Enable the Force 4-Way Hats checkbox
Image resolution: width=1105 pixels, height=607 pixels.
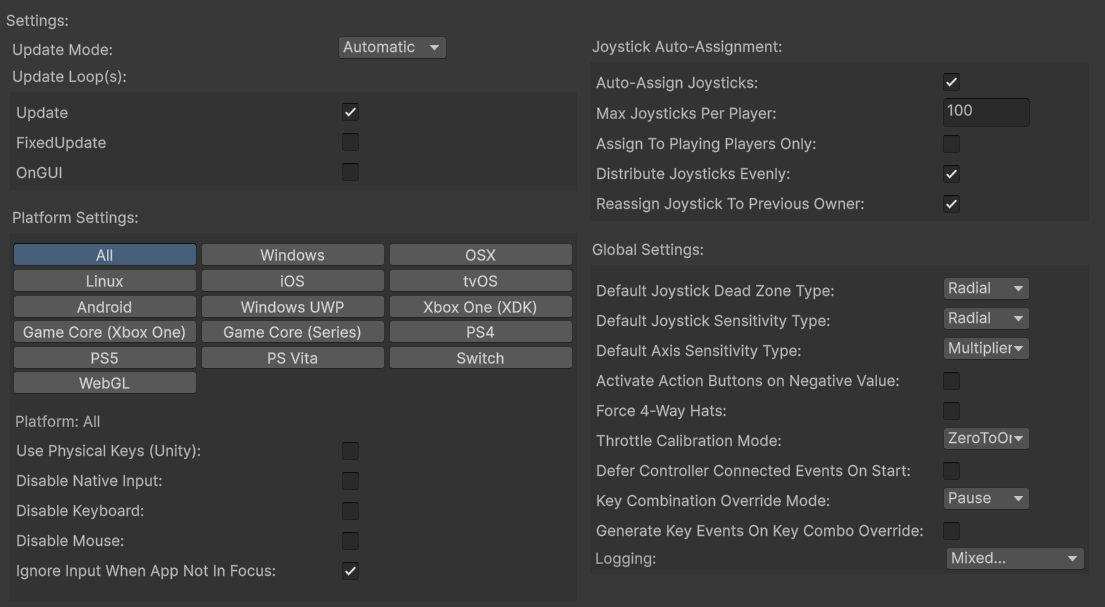pos(951,410)
